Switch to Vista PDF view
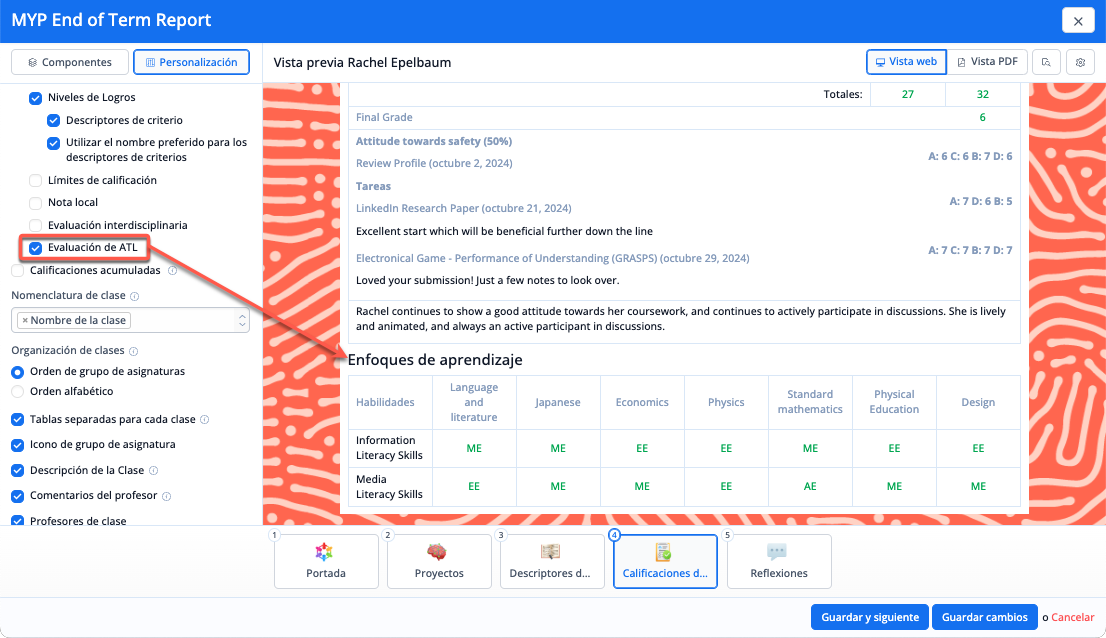 [986, 62]
